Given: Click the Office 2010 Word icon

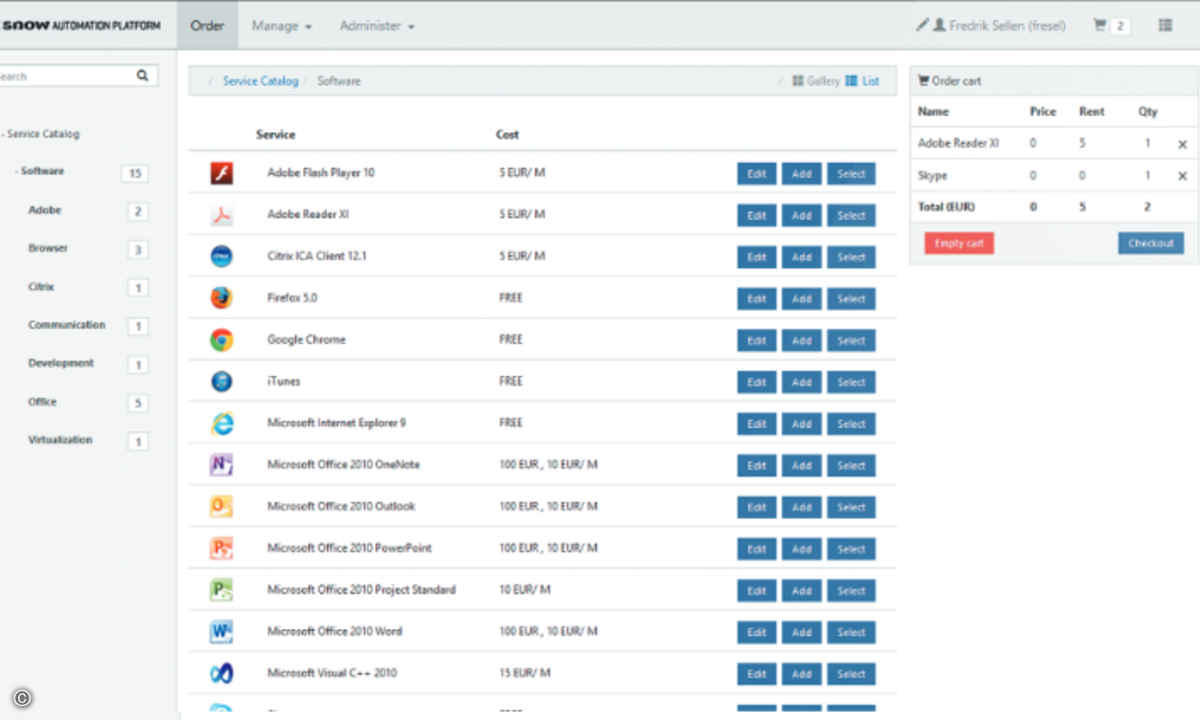Looking at the screenshot, I should click(x=221, y=632).
